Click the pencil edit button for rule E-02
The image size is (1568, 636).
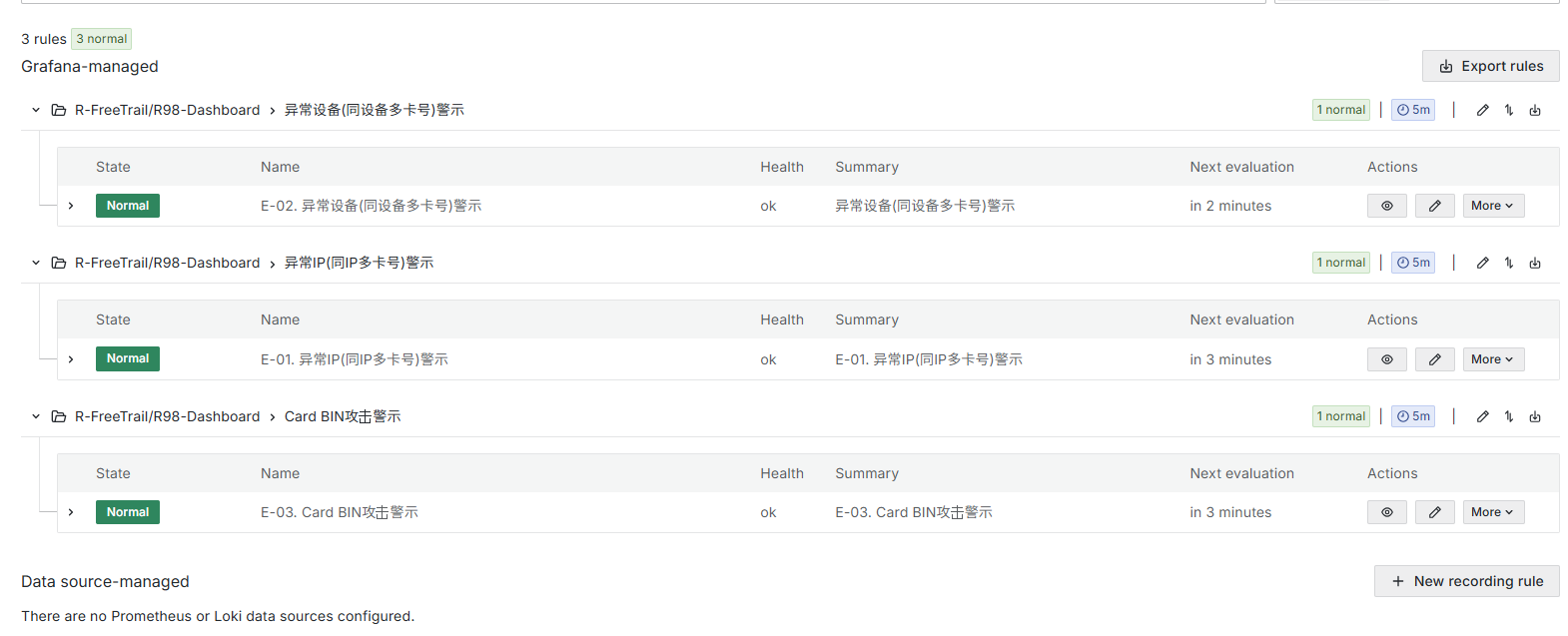[1434, 206]
